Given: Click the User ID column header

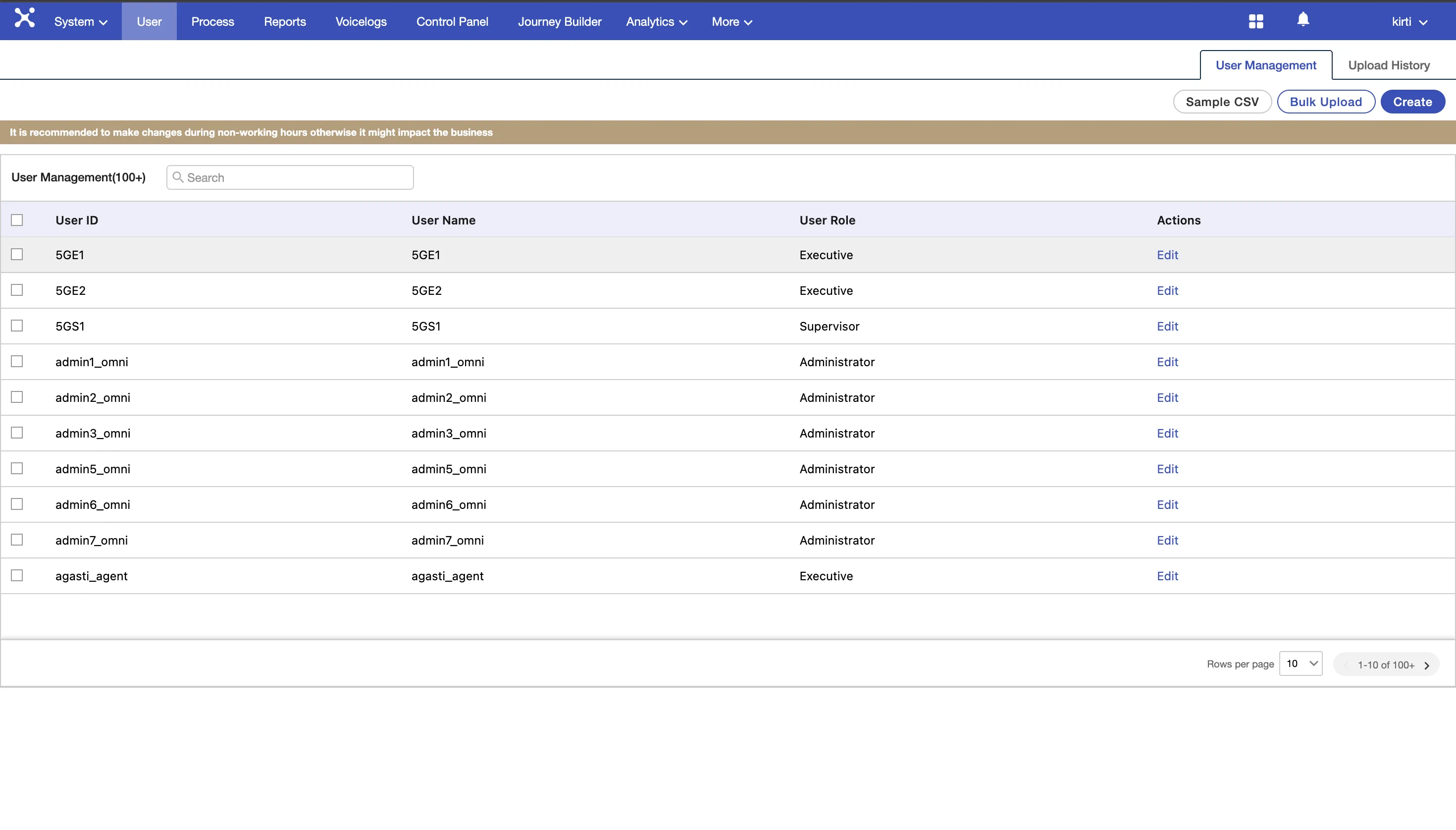Looking at the screenshot, I should [77, 220].
